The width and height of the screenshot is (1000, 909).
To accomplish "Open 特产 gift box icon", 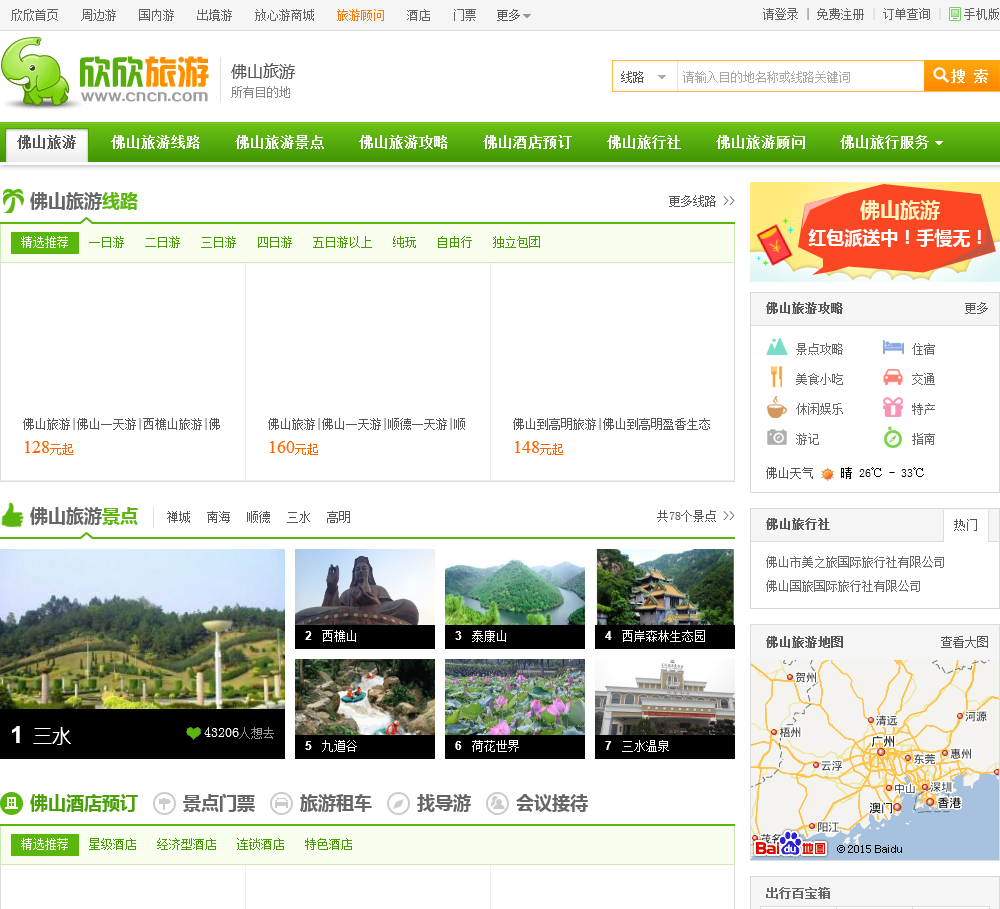I will (893, 407).
